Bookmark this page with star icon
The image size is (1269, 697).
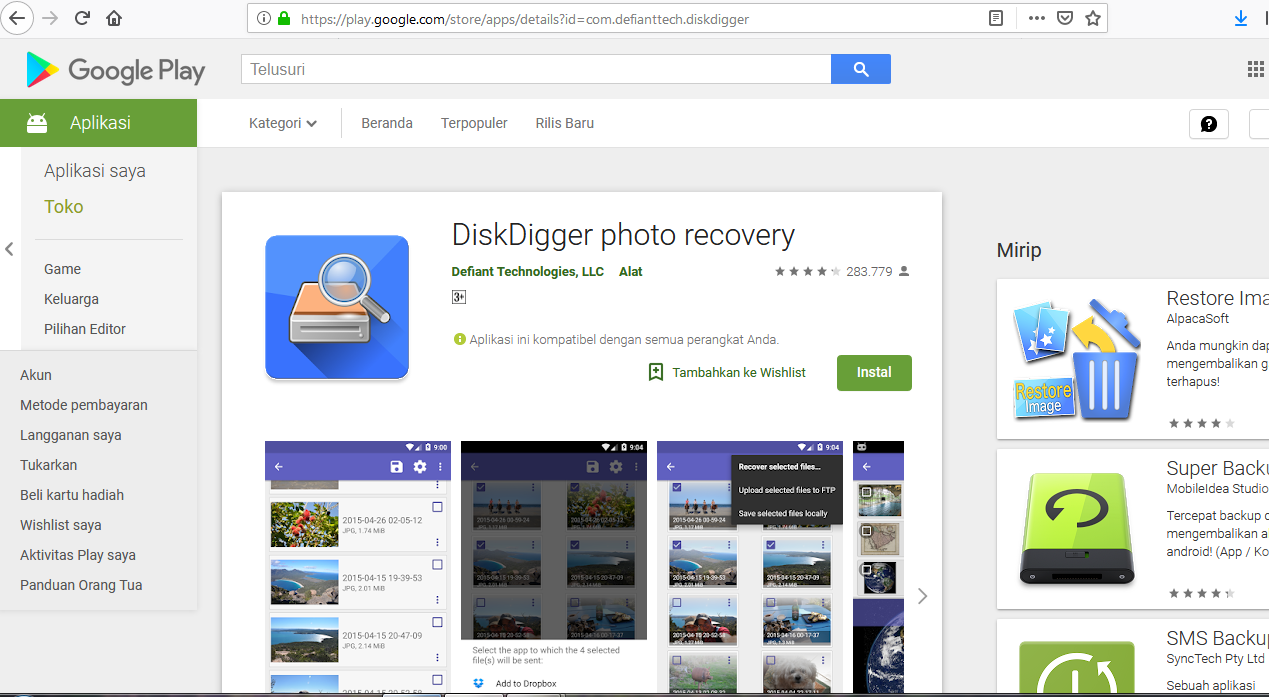point(1092,18)
